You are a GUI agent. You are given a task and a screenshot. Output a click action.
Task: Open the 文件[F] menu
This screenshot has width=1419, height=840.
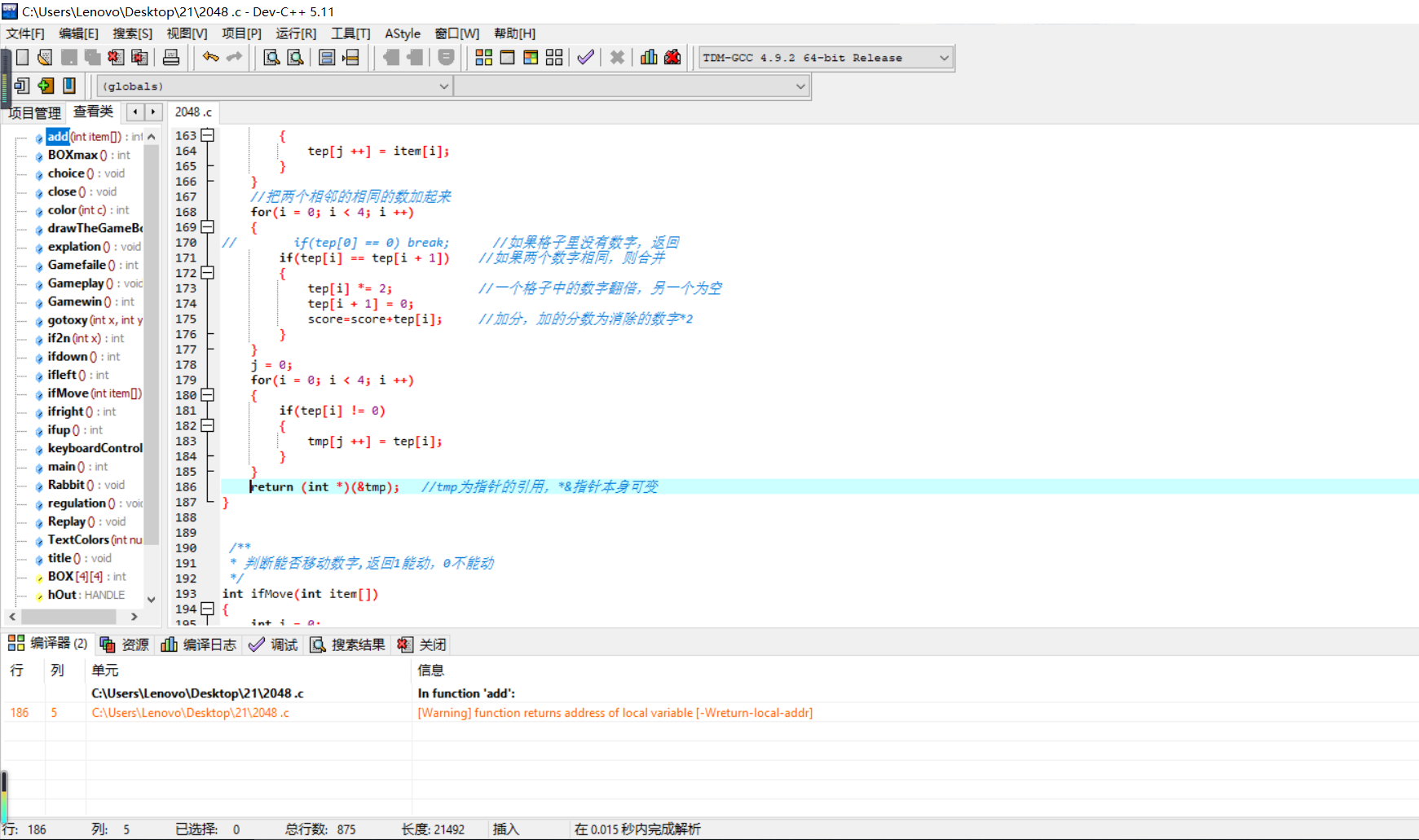[25, 33]
